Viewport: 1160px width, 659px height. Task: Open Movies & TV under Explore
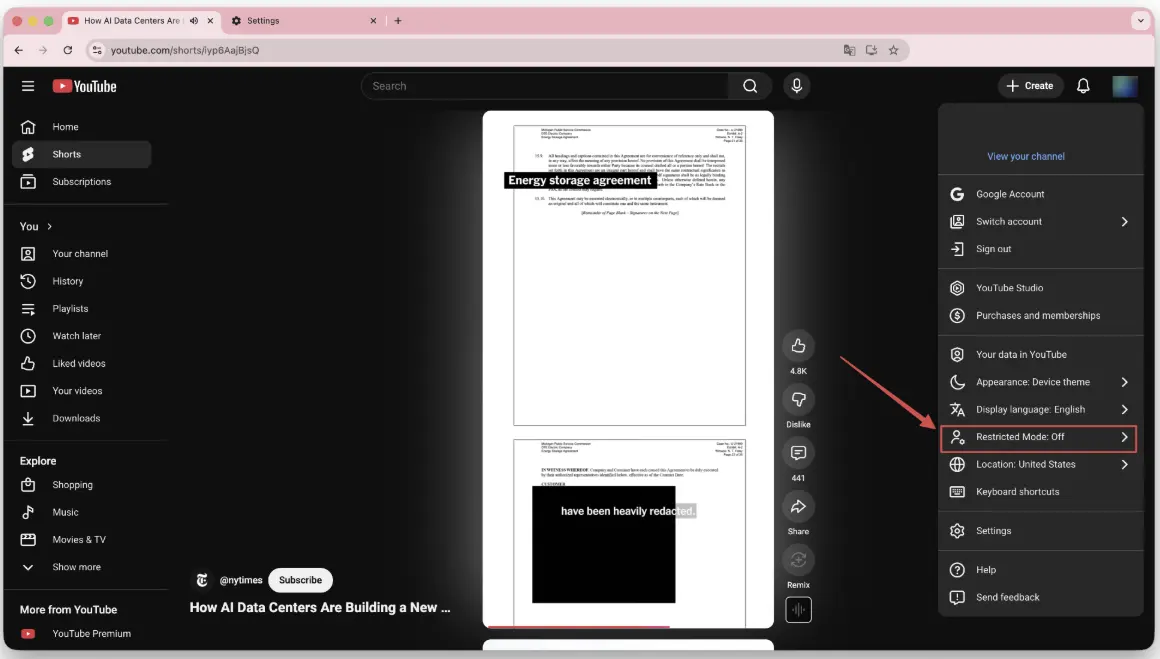[x=81, y=539]
